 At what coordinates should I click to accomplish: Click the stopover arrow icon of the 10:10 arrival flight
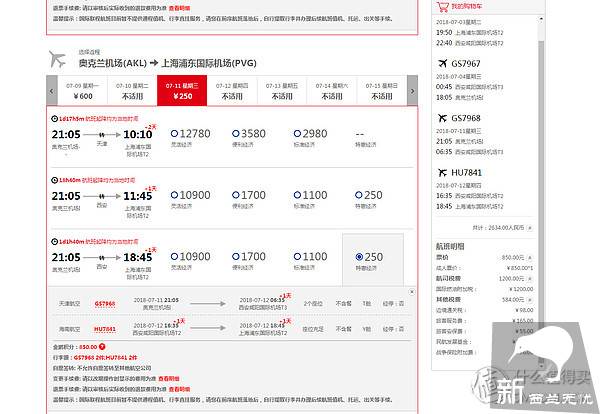[102, 135]
